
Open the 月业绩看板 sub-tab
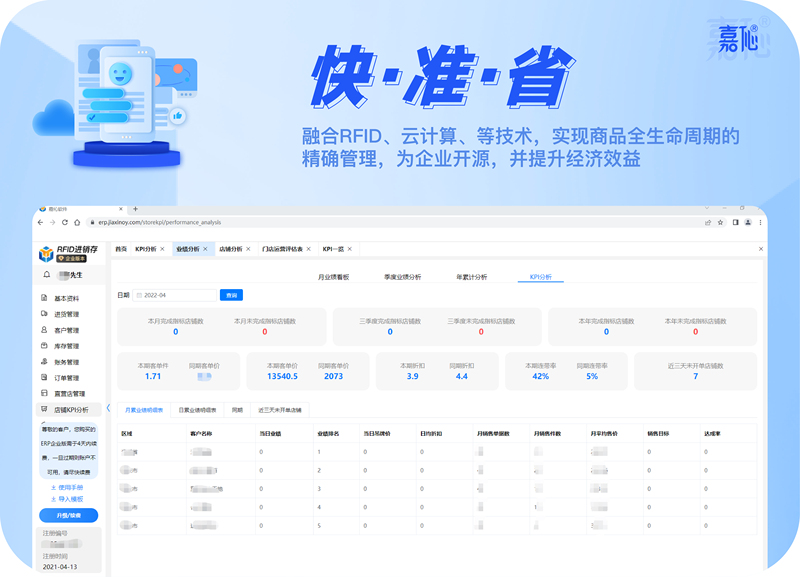(334, 277)
